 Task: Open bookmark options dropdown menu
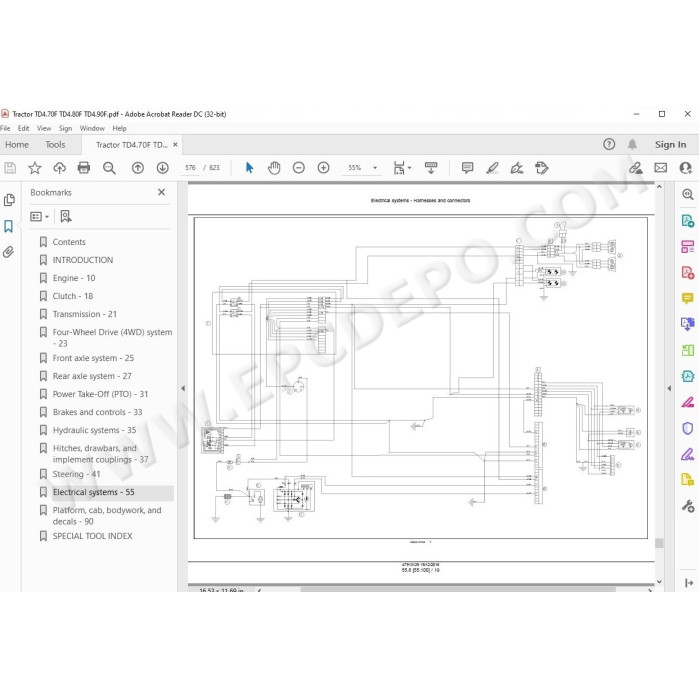tap(39, 217)
